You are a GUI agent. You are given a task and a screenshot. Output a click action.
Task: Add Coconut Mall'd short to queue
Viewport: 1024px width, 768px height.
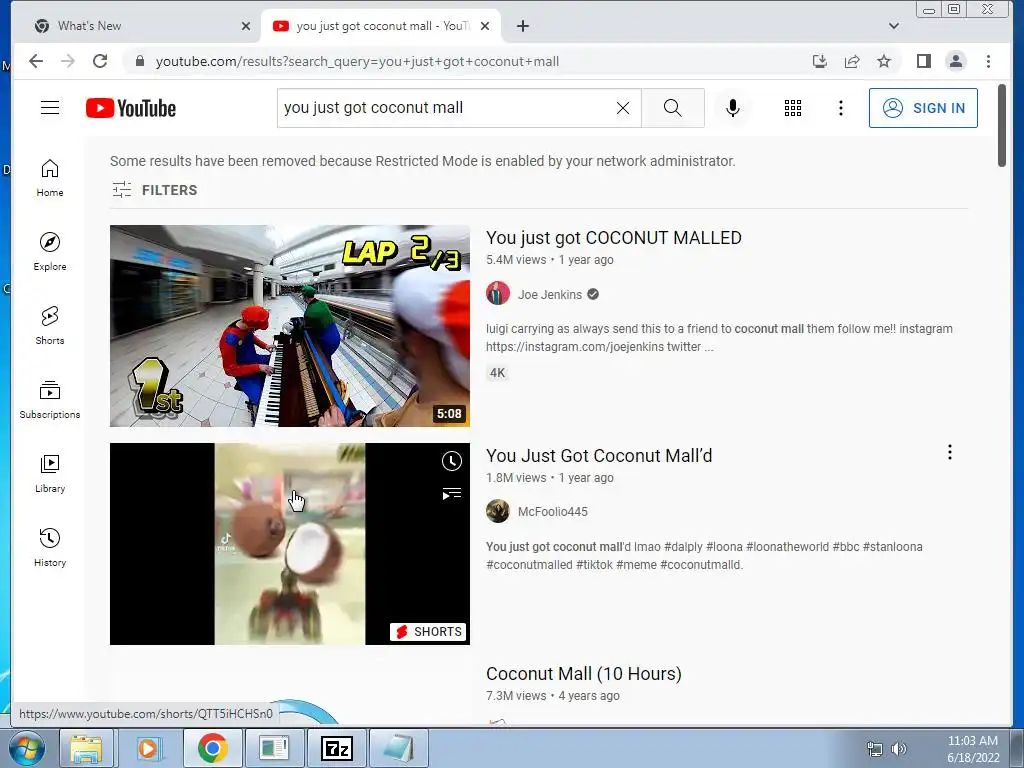click(451, 494)
